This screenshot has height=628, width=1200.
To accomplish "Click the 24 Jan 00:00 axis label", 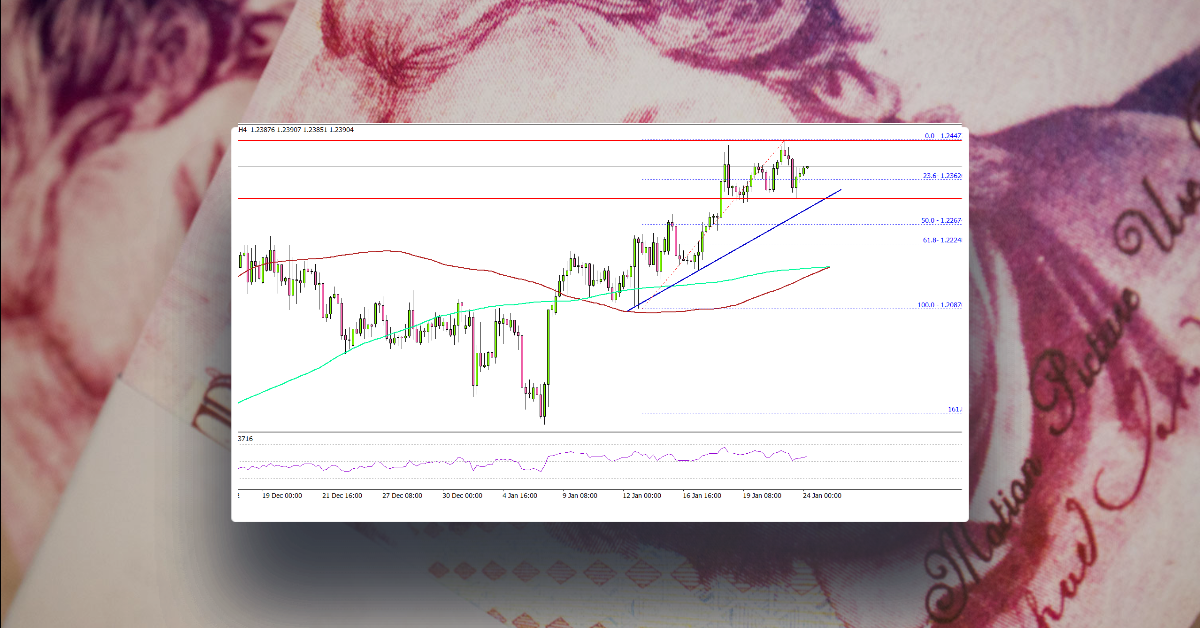I will point(822,494).
